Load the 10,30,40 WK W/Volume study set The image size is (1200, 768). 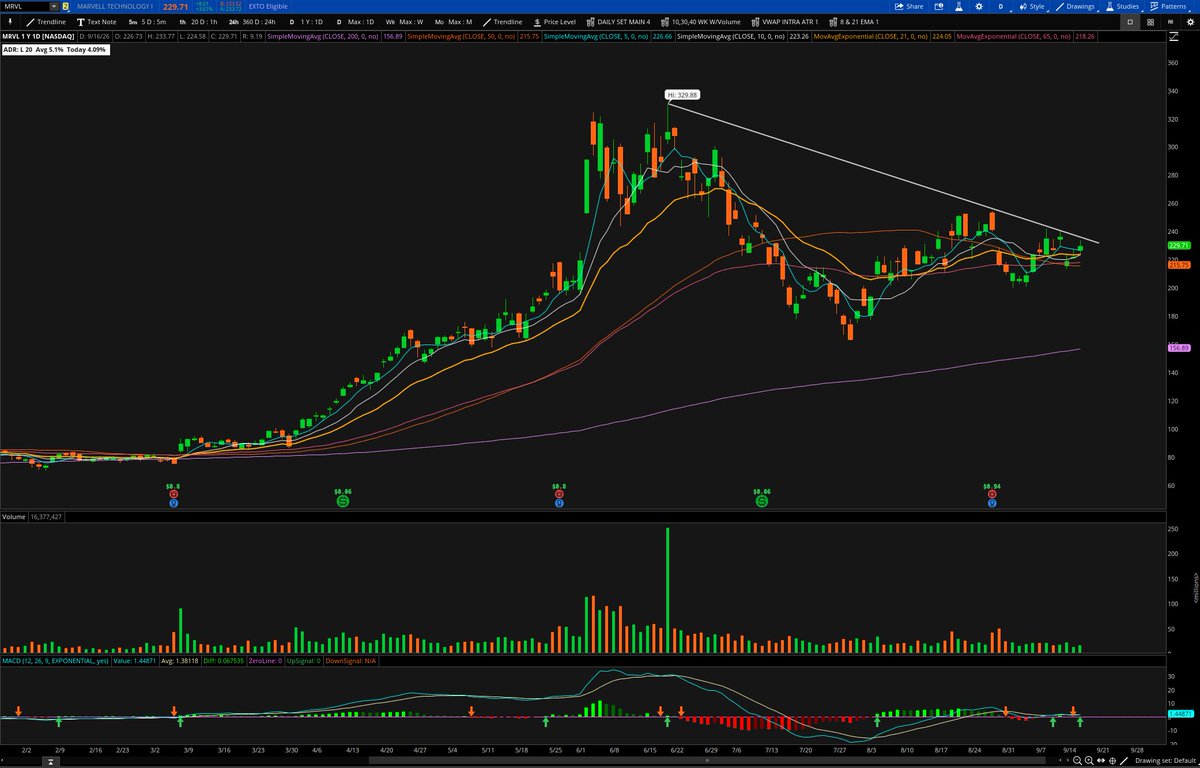click(700, 21)
